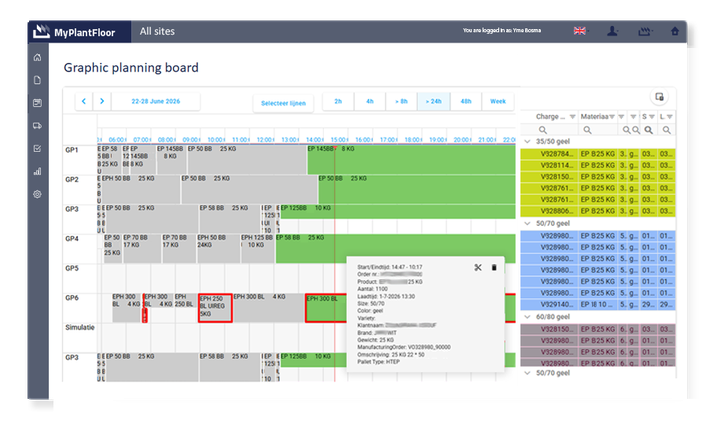713x424 pixels.
Task: Open Materiaal column filter dropdown
Action: pyautogui.click(x=612, y=117)
